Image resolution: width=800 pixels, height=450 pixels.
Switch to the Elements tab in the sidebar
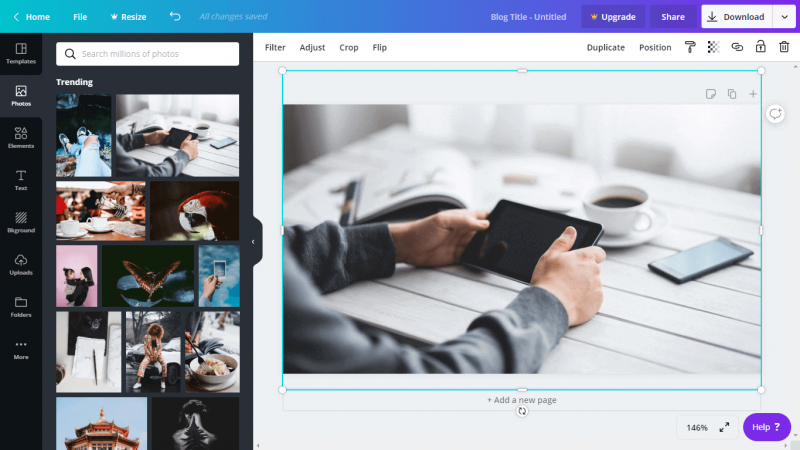coord(21,138)
